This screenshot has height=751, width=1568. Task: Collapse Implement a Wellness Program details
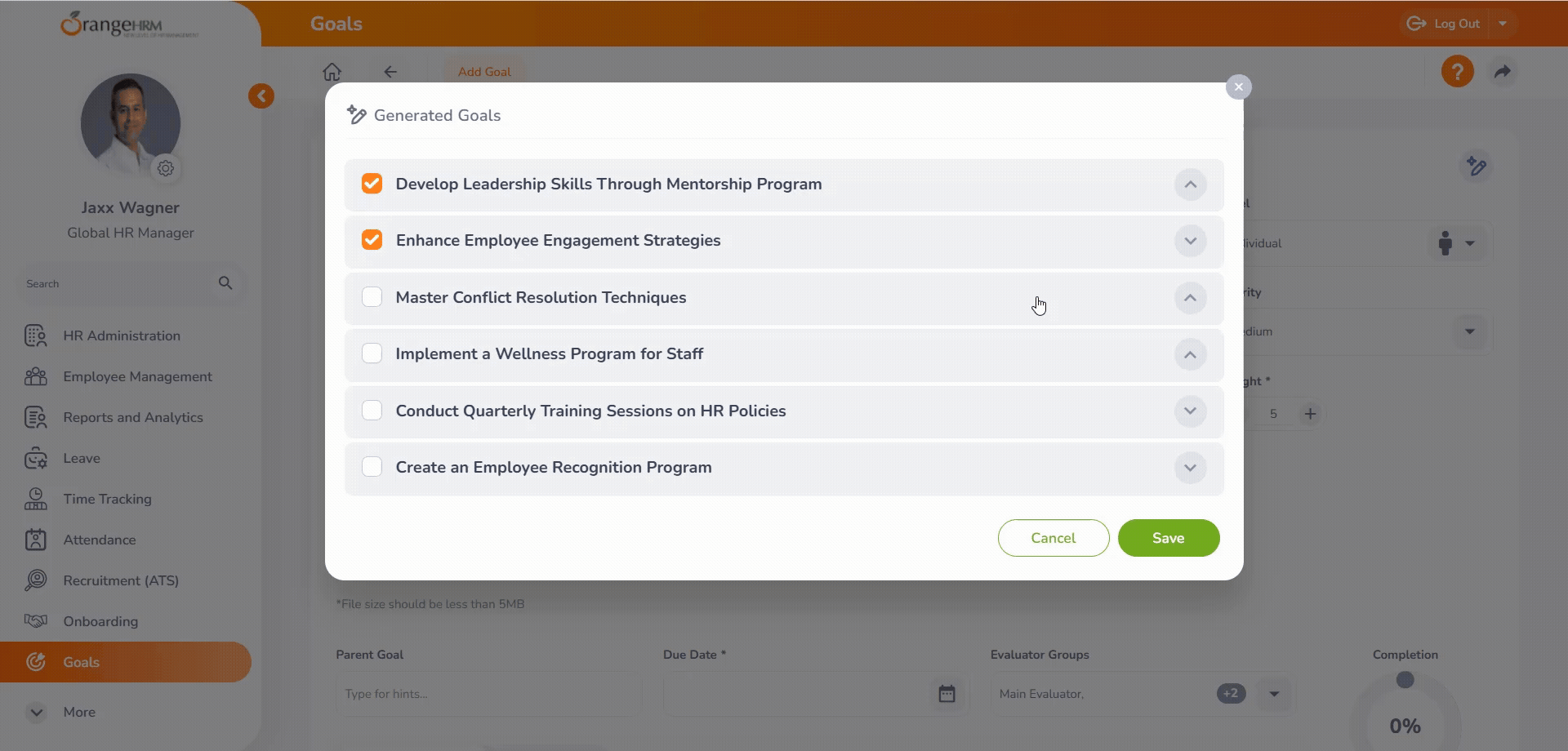pos(1190,354)
